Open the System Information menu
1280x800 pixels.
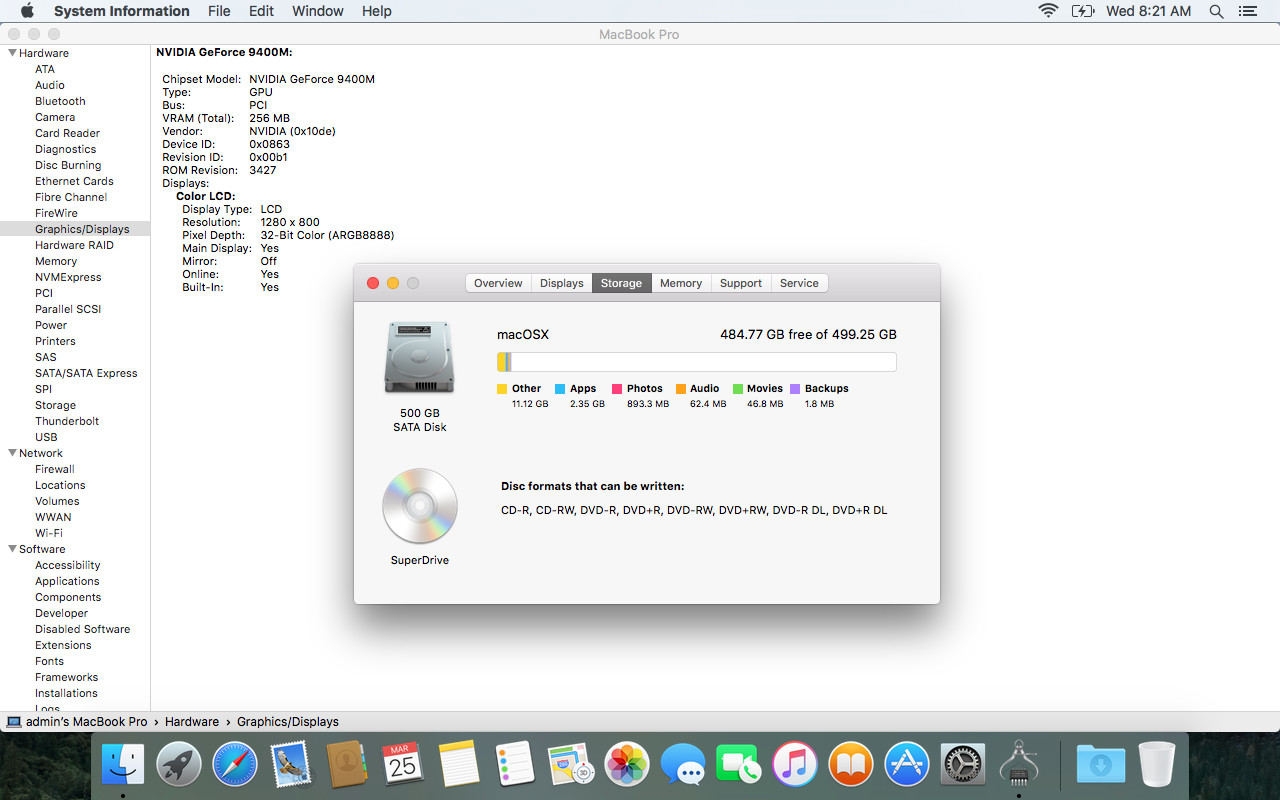121,11
